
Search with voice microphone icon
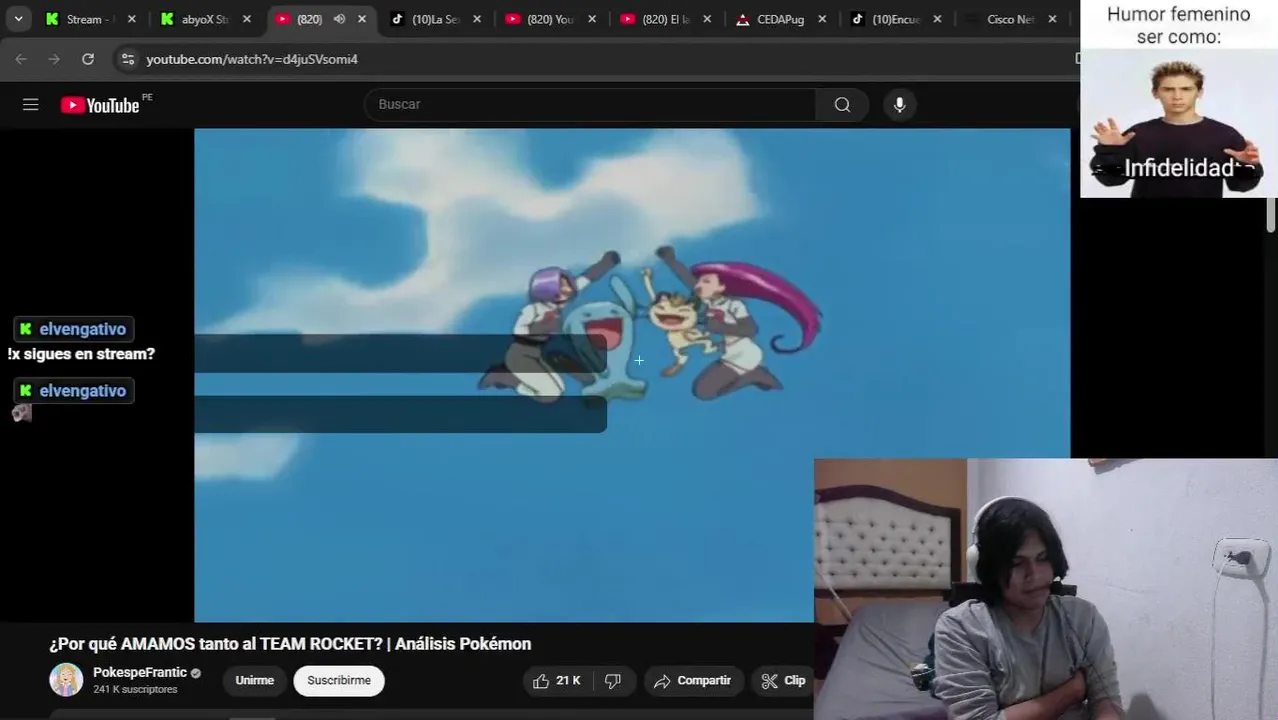click(899, 105)
